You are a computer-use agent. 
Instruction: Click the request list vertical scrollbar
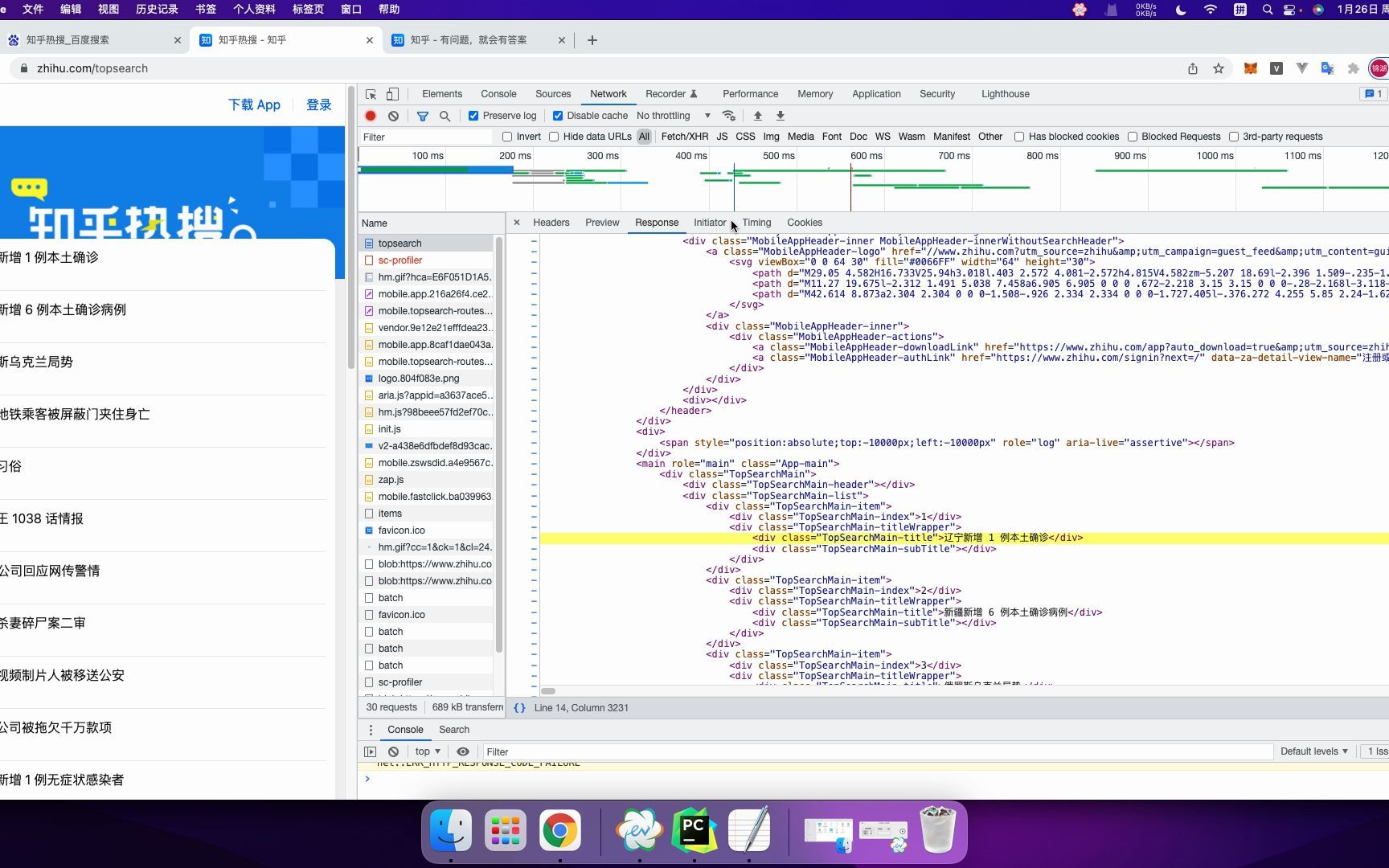coord(499,444)
